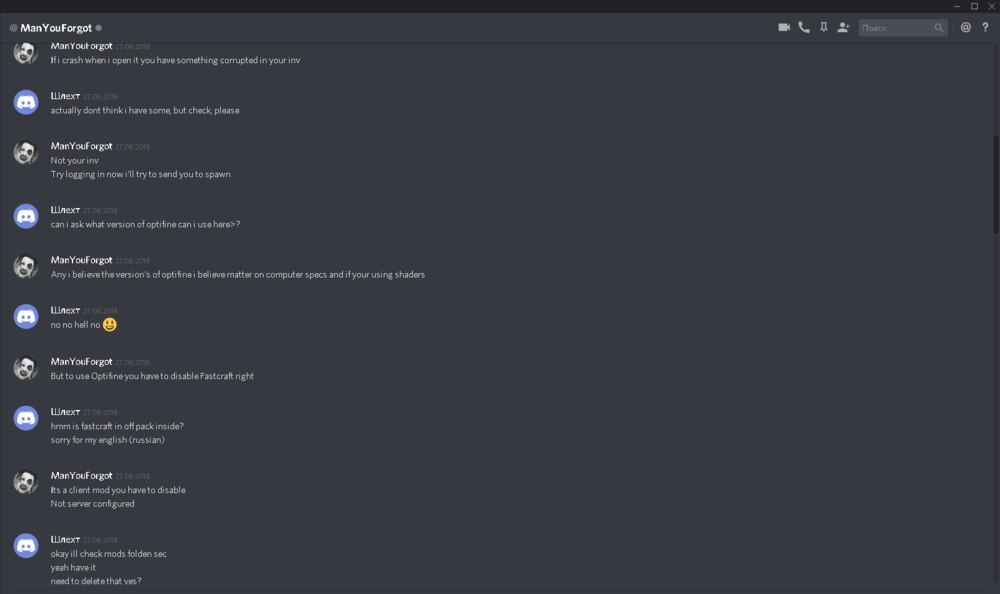Click the status dot next to ManYouForgot's header name
The width and height of the screenshot is (1000, 594).
click(97, 27)
